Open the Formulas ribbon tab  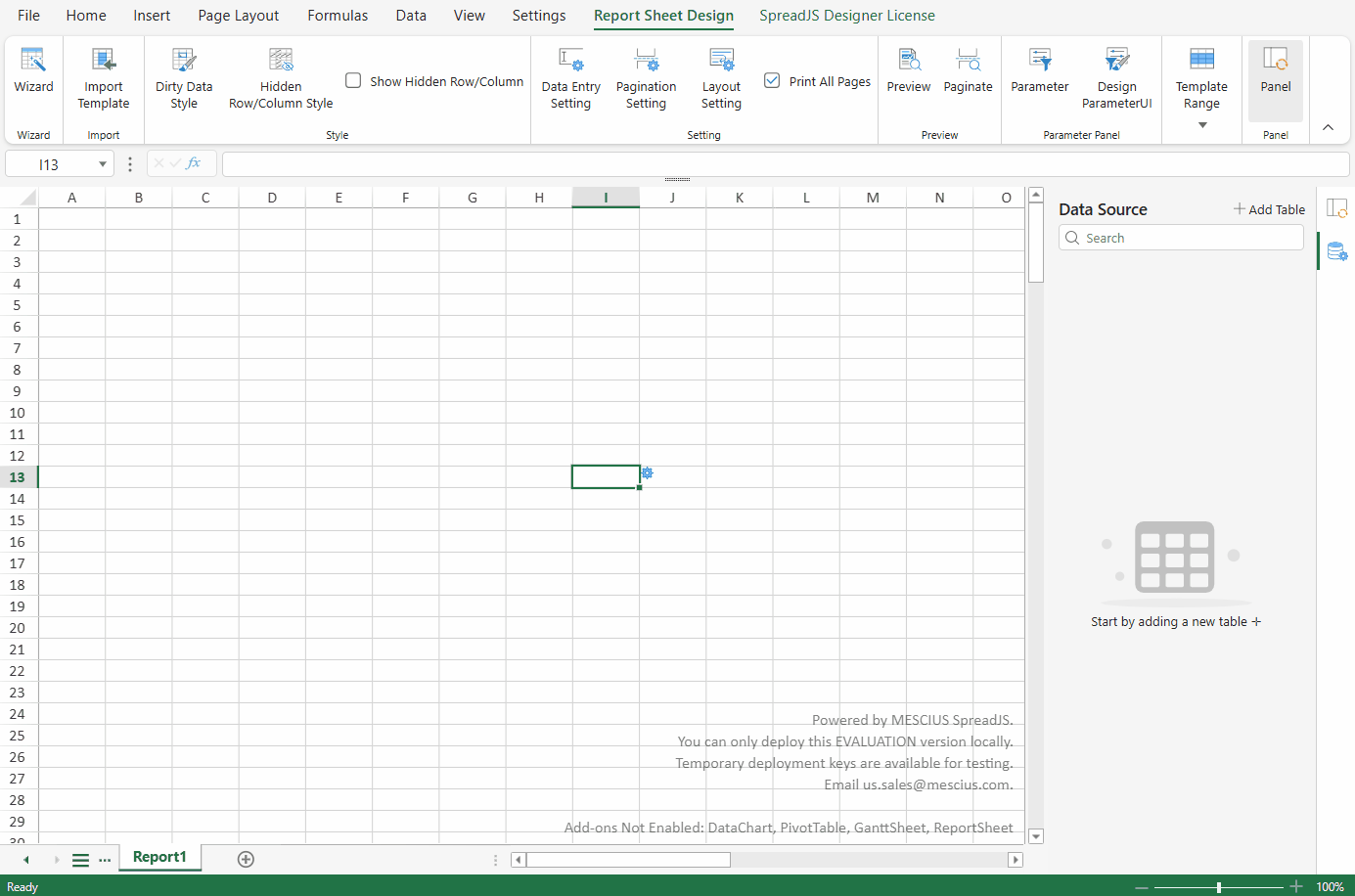point(337,16)
